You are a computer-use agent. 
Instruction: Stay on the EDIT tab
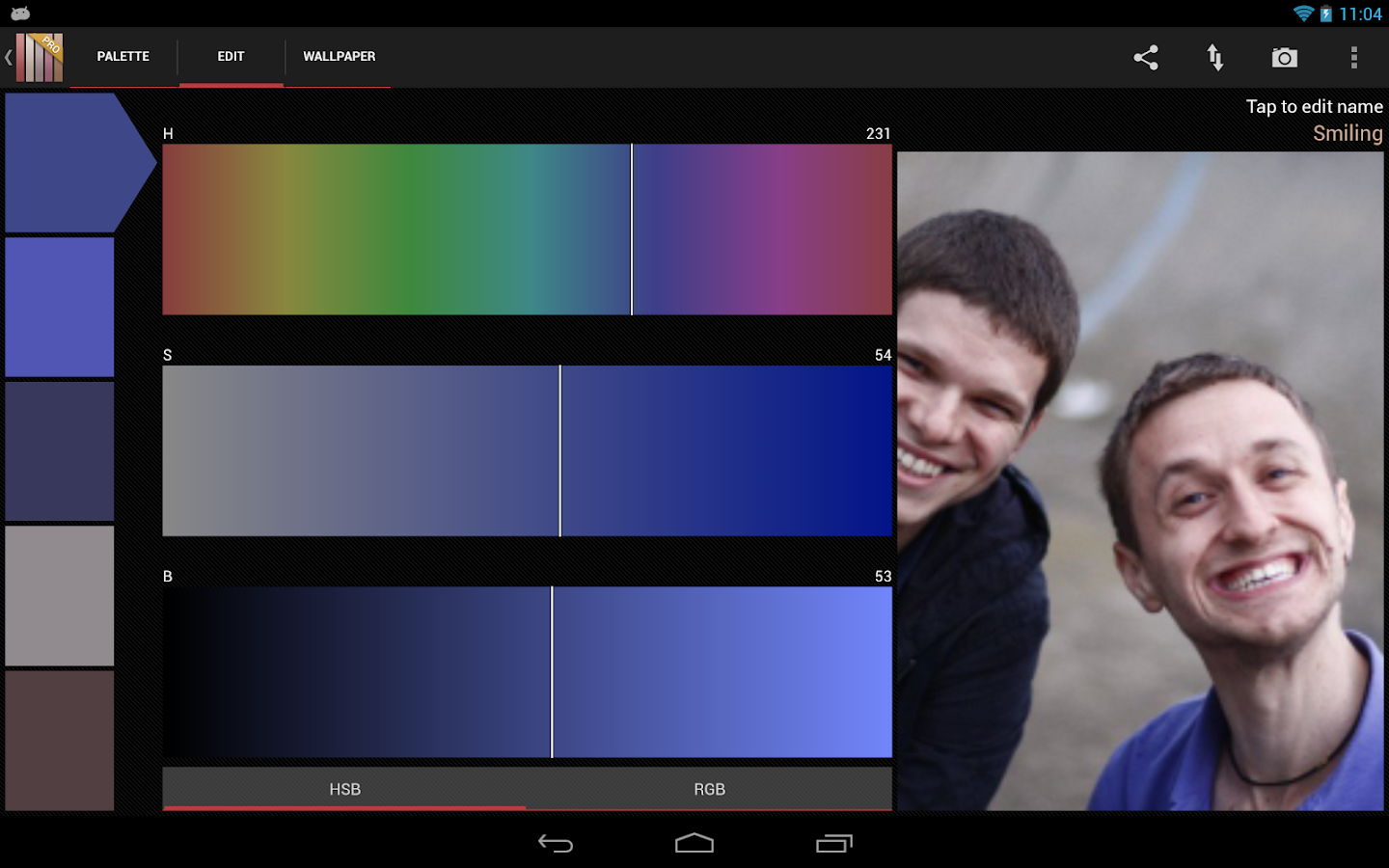tap(231, 56)
